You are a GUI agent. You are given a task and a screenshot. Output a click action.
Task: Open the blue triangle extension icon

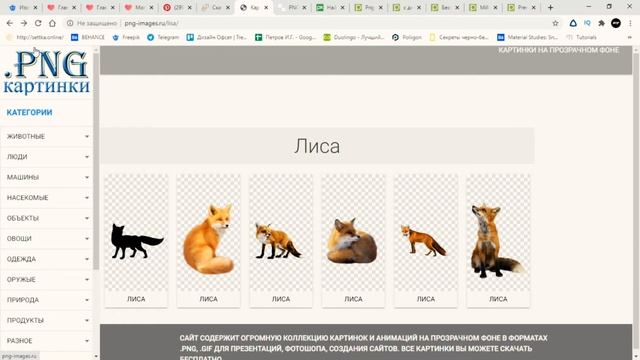click(x=573, y=23)
